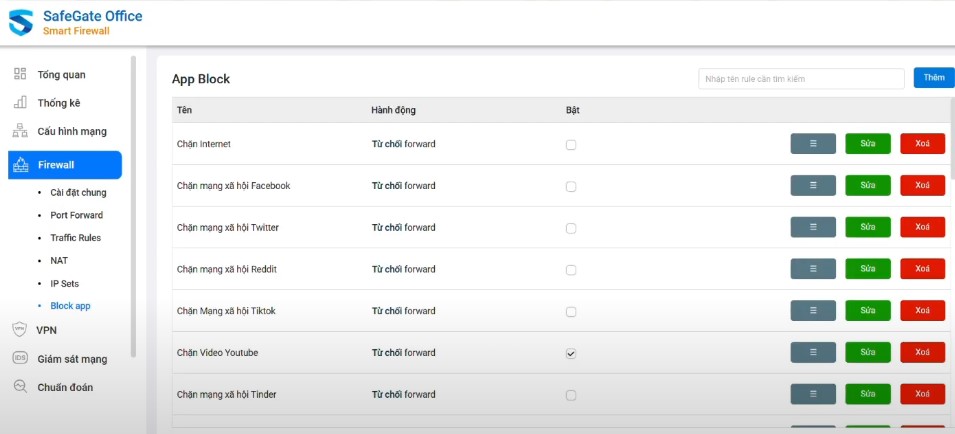Click Sửa for the Tiktok rule
The image size is (955, 434).
coord(868,310)
